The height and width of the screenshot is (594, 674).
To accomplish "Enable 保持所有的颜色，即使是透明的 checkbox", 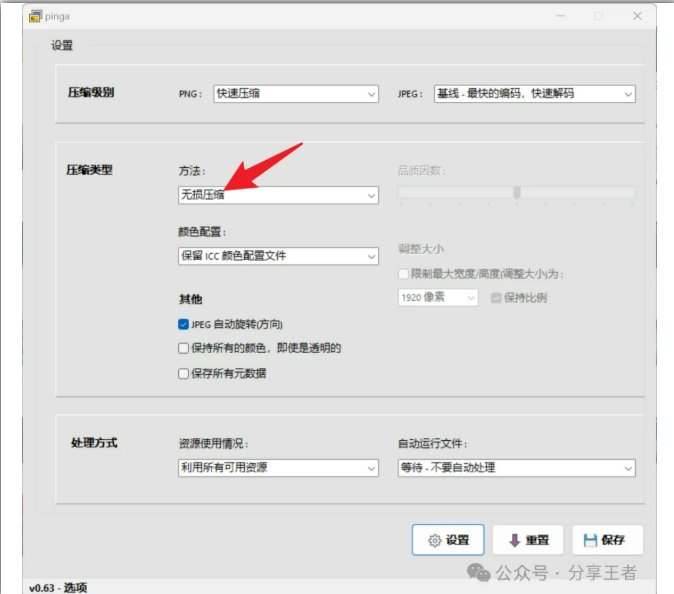I will pyautogui.click(x=183, y=348).
